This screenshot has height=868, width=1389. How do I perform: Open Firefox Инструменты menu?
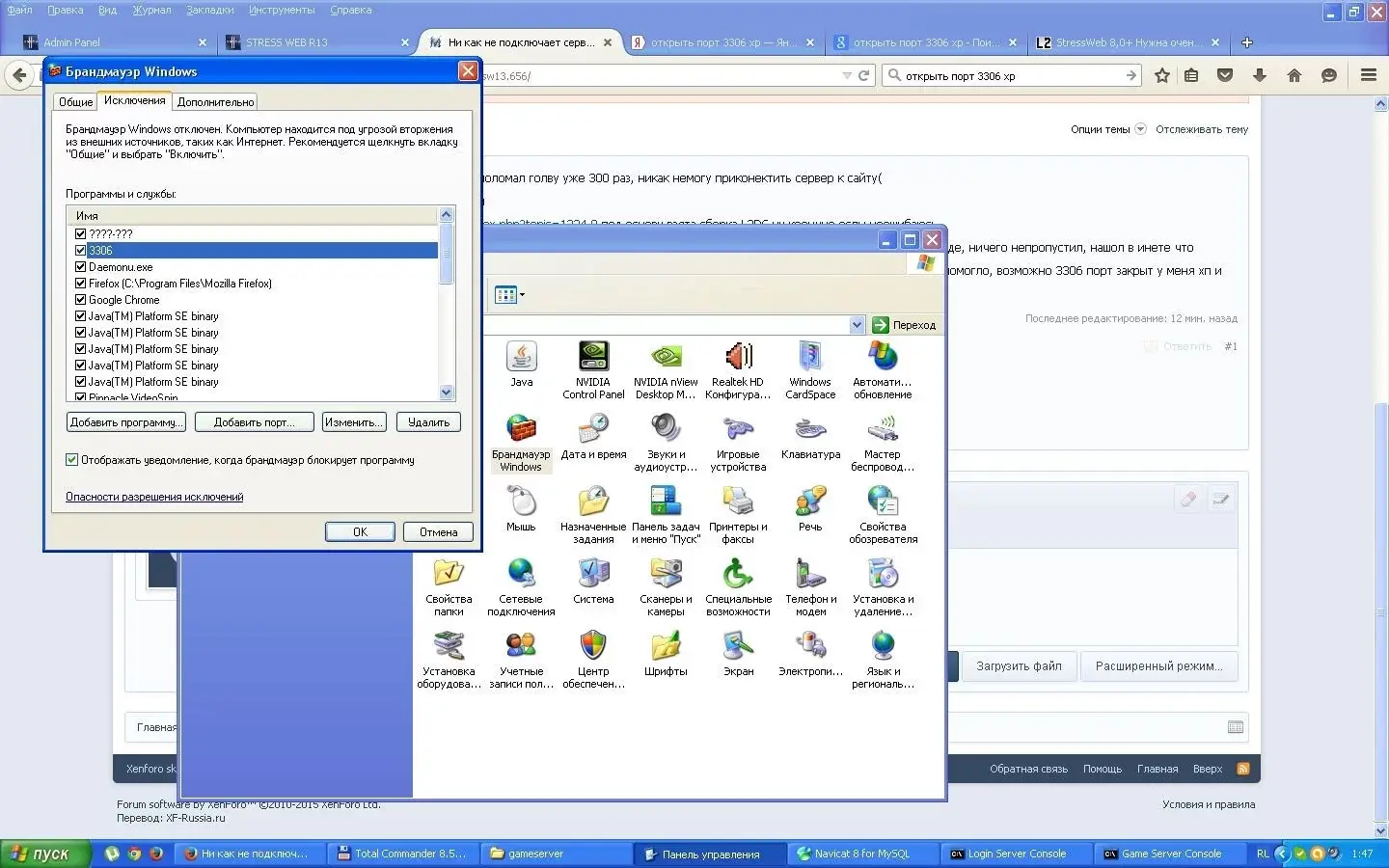[x=282, y=10]
